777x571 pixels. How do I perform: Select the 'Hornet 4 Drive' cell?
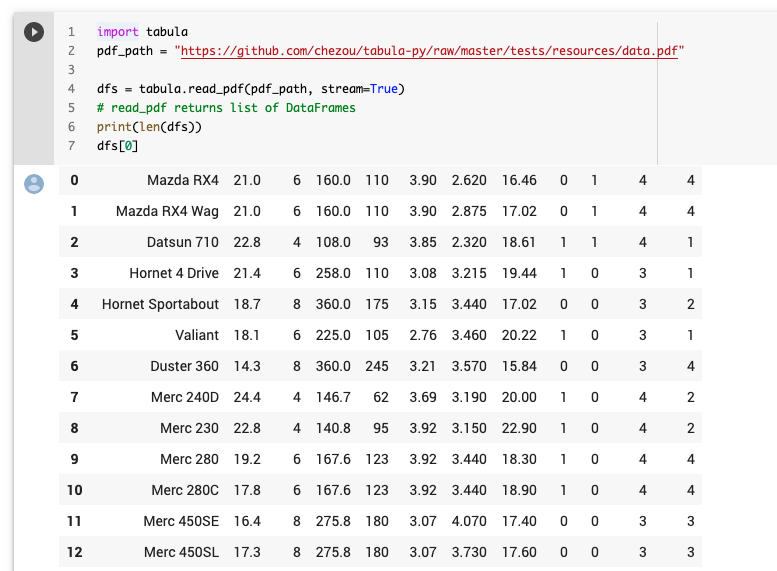174,273
